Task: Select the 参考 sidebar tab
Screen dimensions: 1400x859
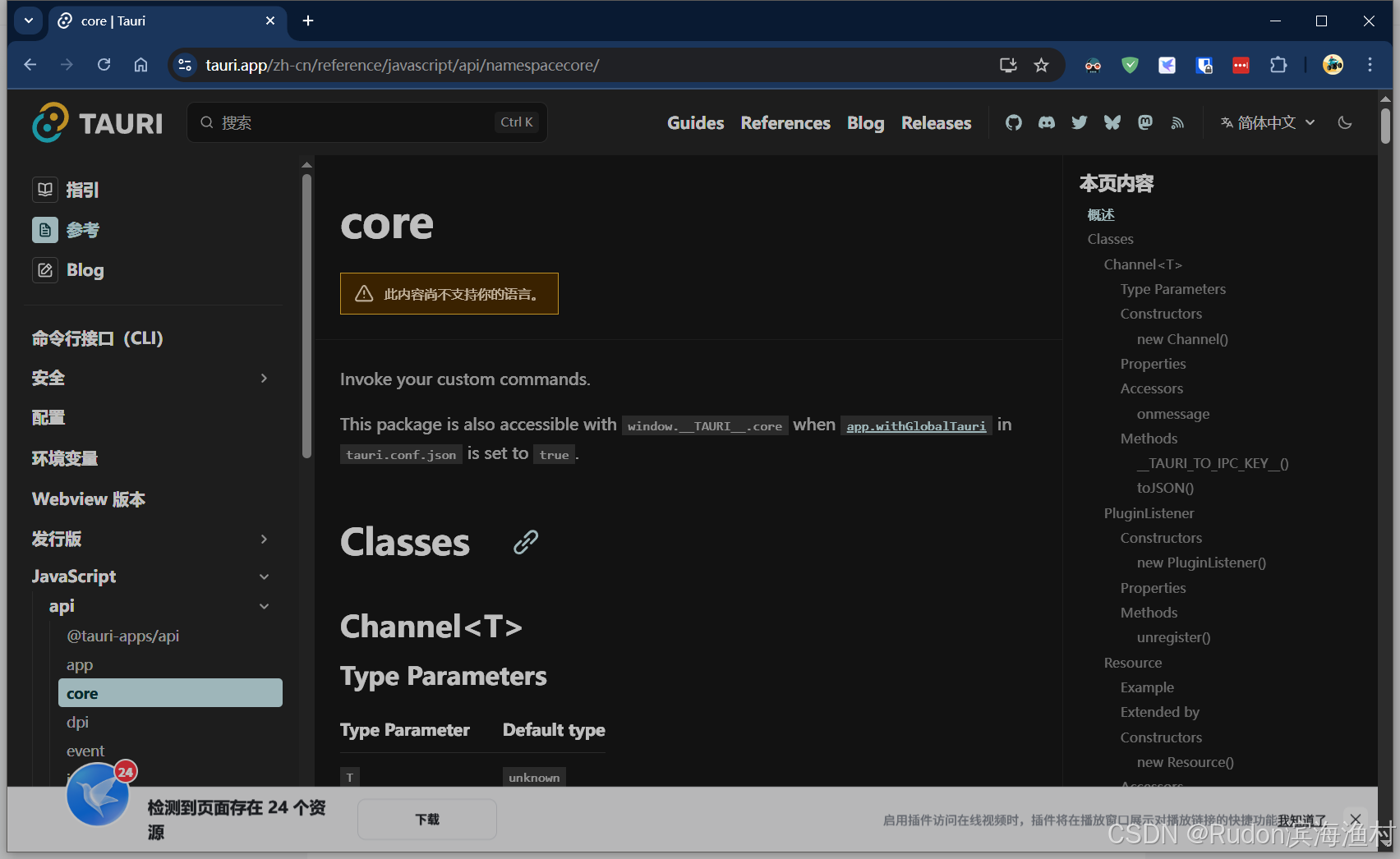Action: (66, 230)
